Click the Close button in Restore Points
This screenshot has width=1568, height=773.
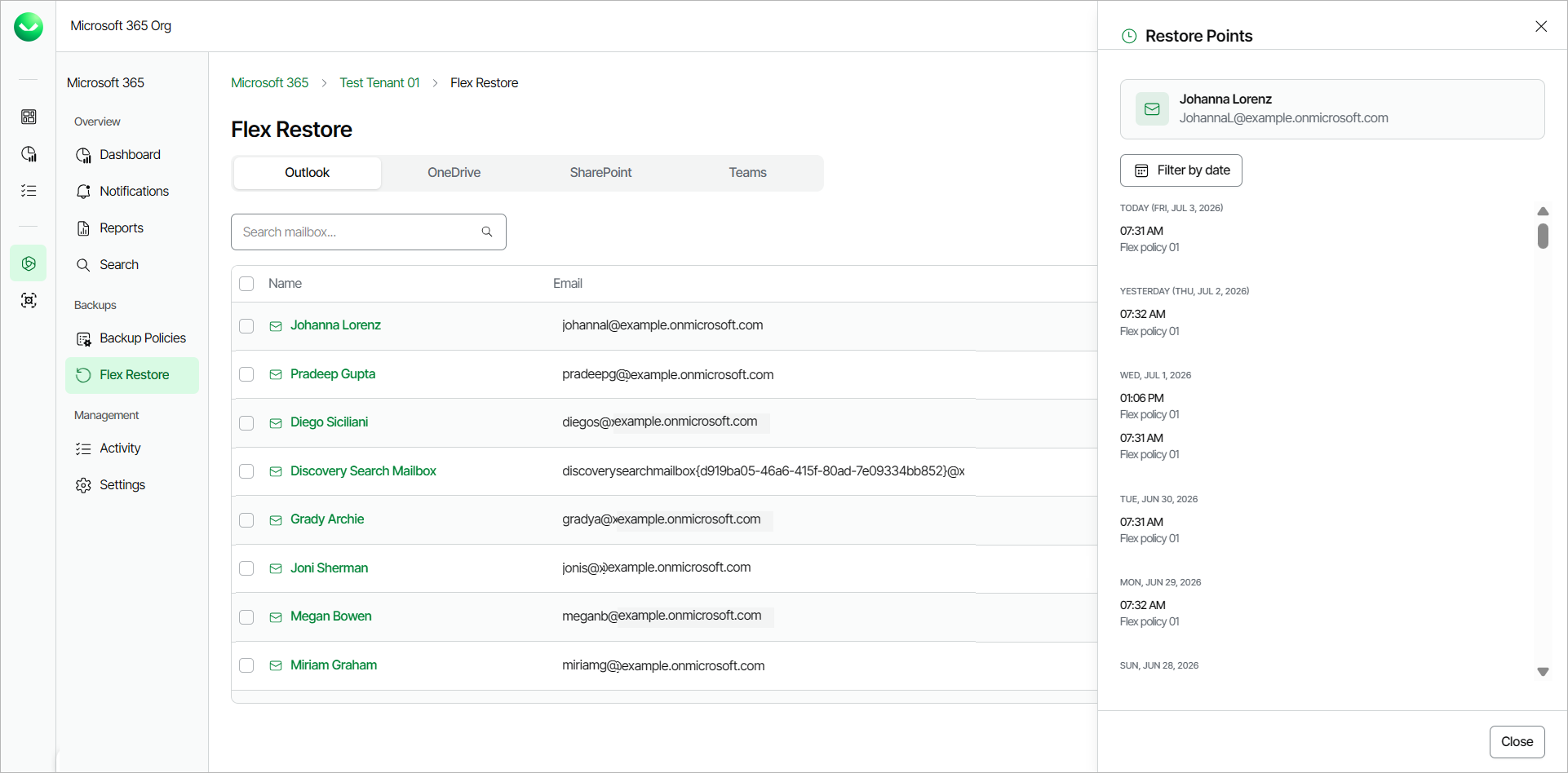pyautogui.click(x=1517, y=742)
